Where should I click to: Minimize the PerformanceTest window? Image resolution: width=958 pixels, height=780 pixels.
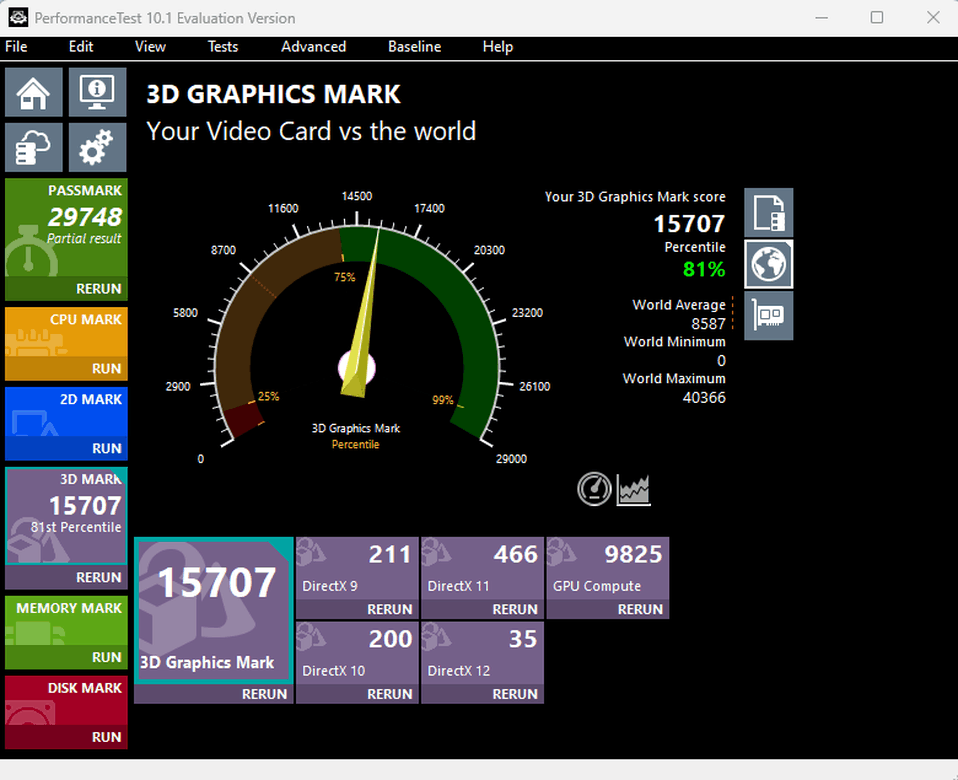tap(822, 18)
